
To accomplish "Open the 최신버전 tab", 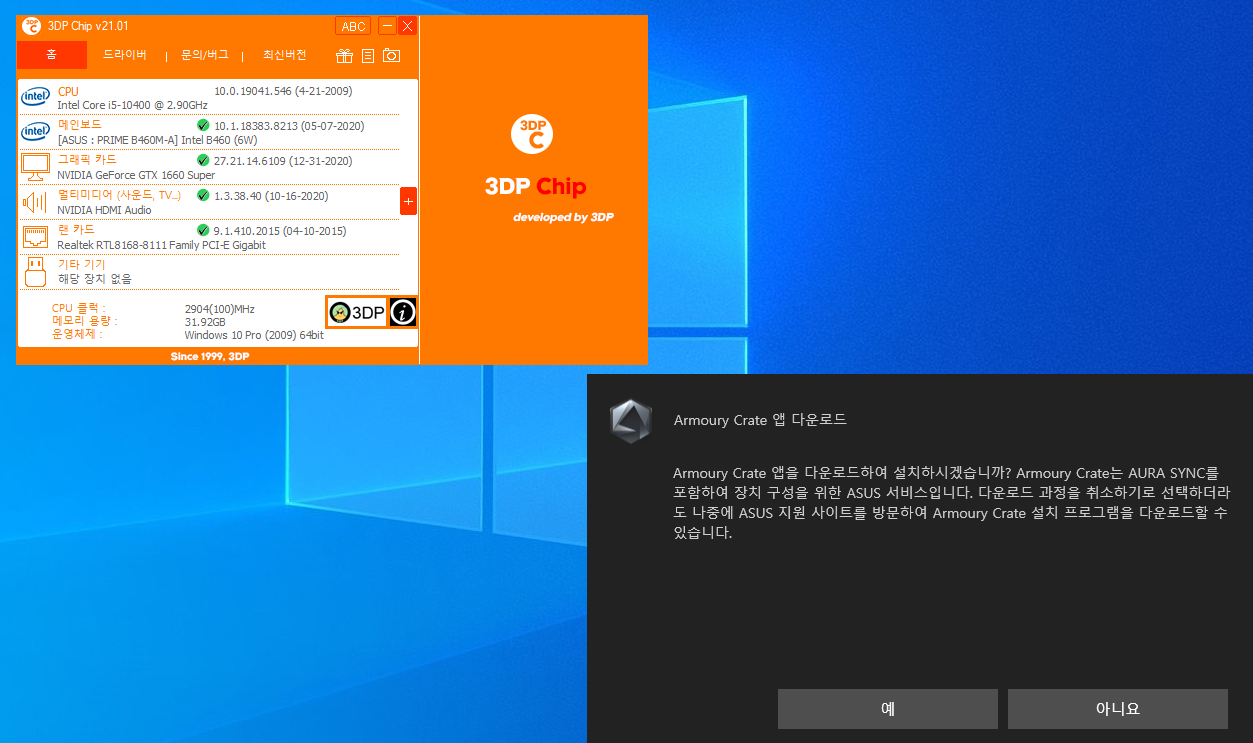I will (284, 55).
